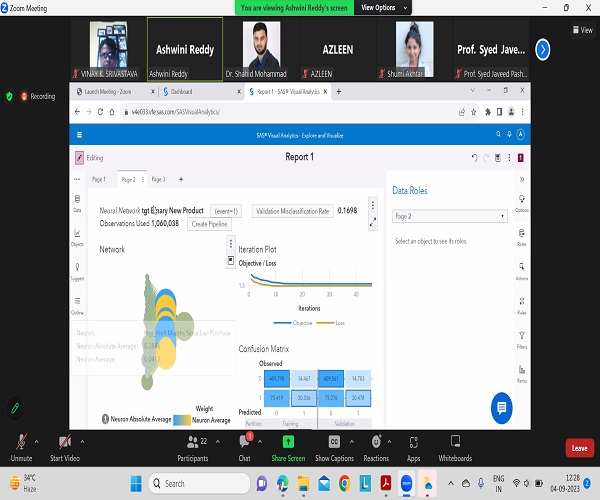Click Validation Misclassification Rate button
The height and width of the screenshot is (500, 600).
point(292,211)
